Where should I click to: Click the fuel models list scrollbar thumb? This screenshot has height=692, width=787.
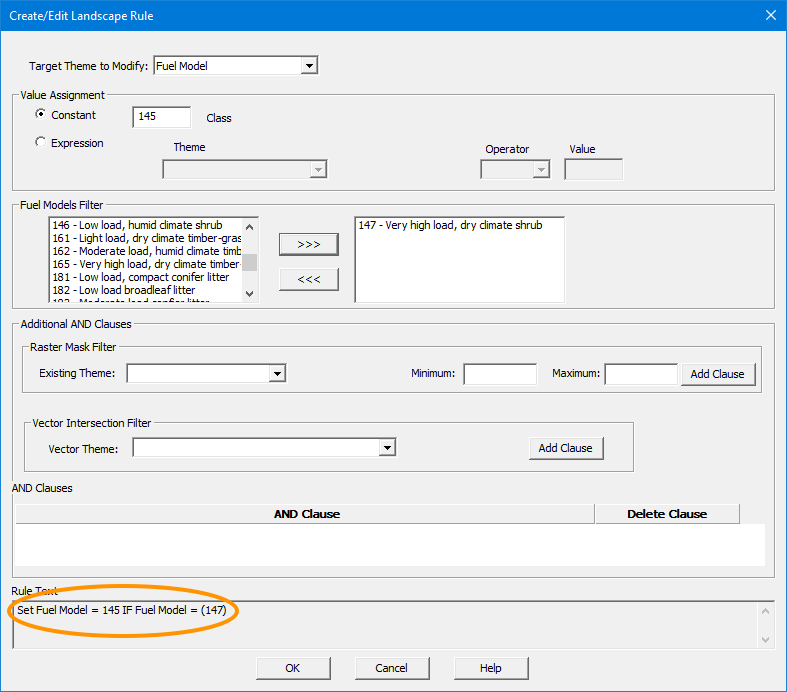pos(249,262)
